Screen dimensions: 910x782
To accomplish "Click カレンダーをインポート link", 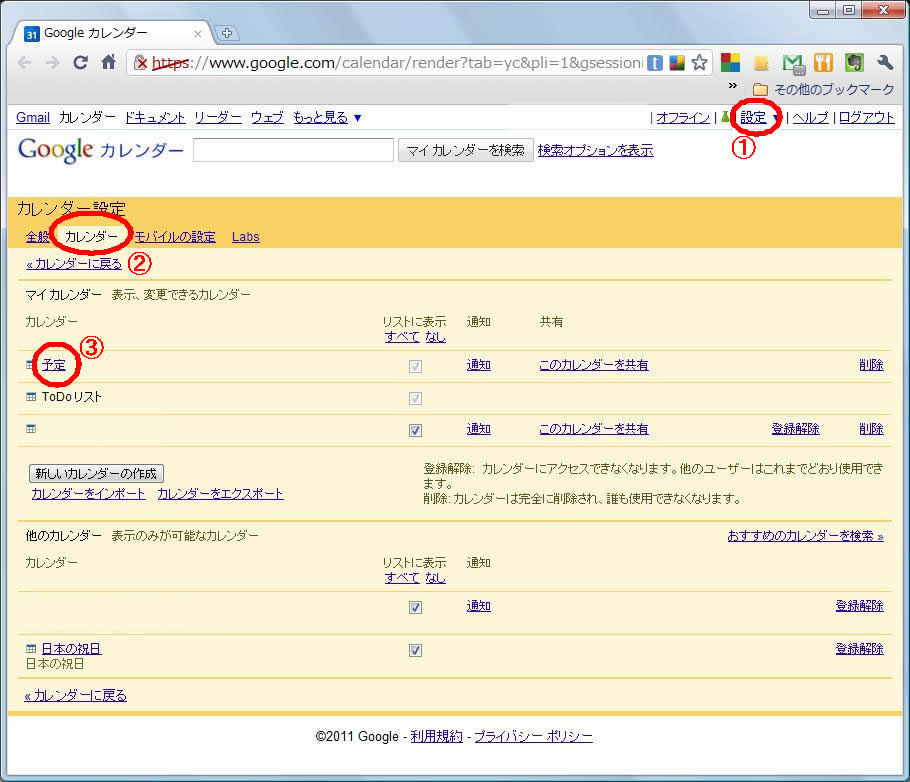I will (88, 494).
